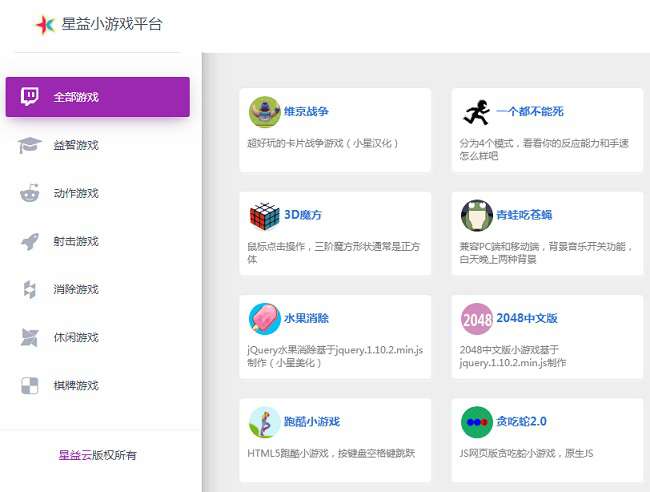Open the 2048中文版 title link
Screen dimensions: 650x492
526,318
